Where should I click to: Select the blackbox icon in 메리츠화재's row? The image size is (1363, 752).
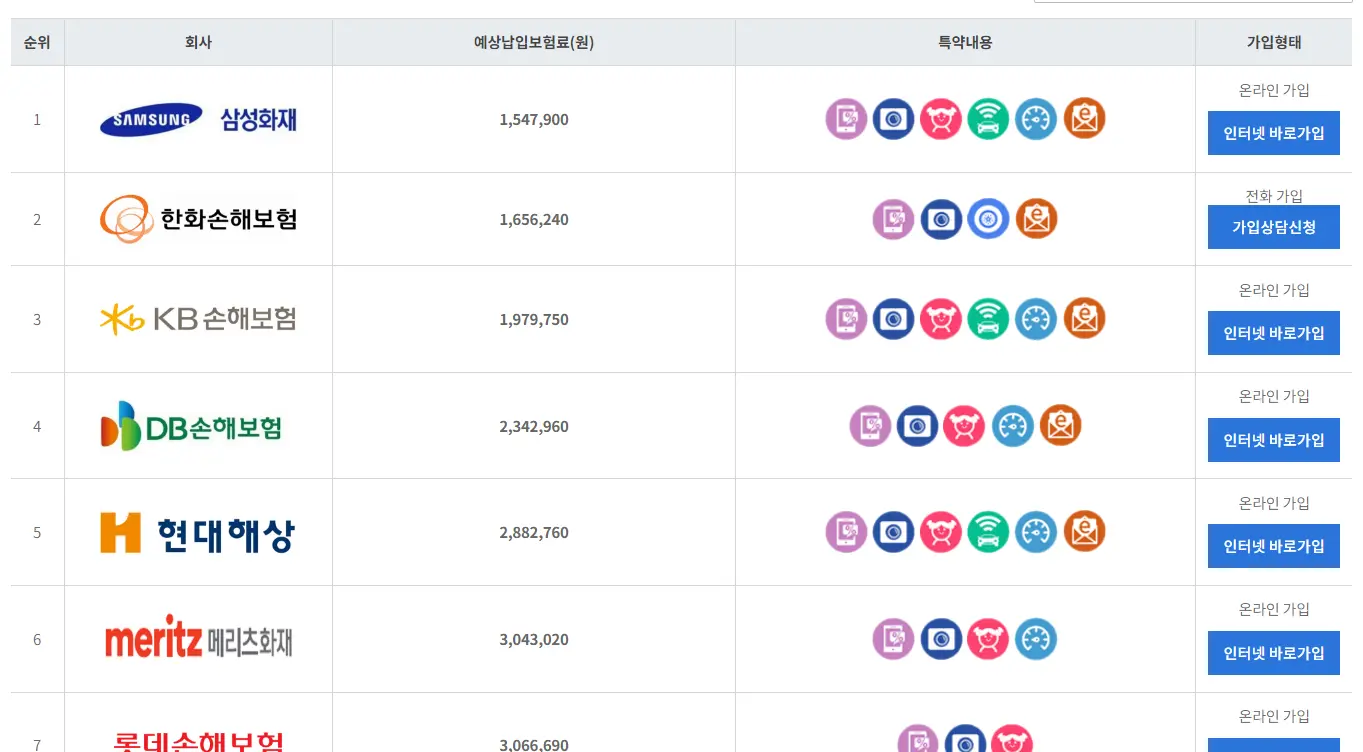pyautogui.click(x=941, y=638)
